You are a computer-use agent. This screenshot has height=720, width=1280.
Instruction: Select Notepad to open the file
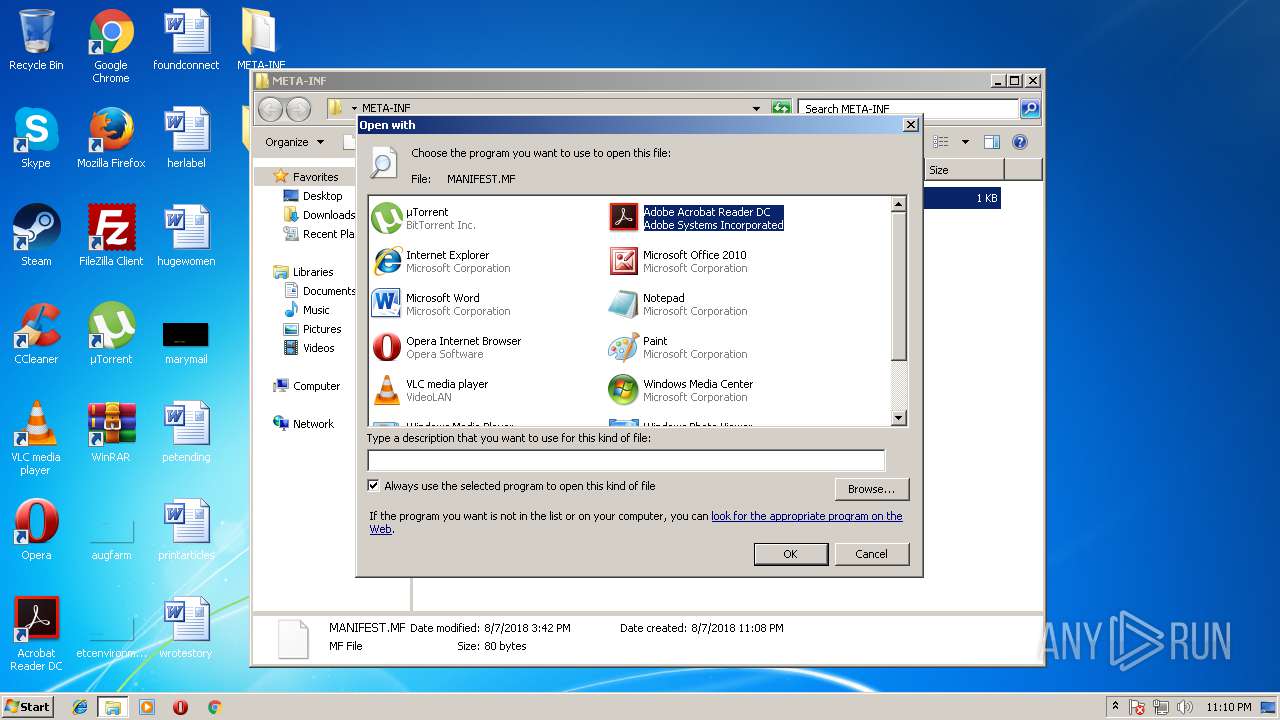678,304
